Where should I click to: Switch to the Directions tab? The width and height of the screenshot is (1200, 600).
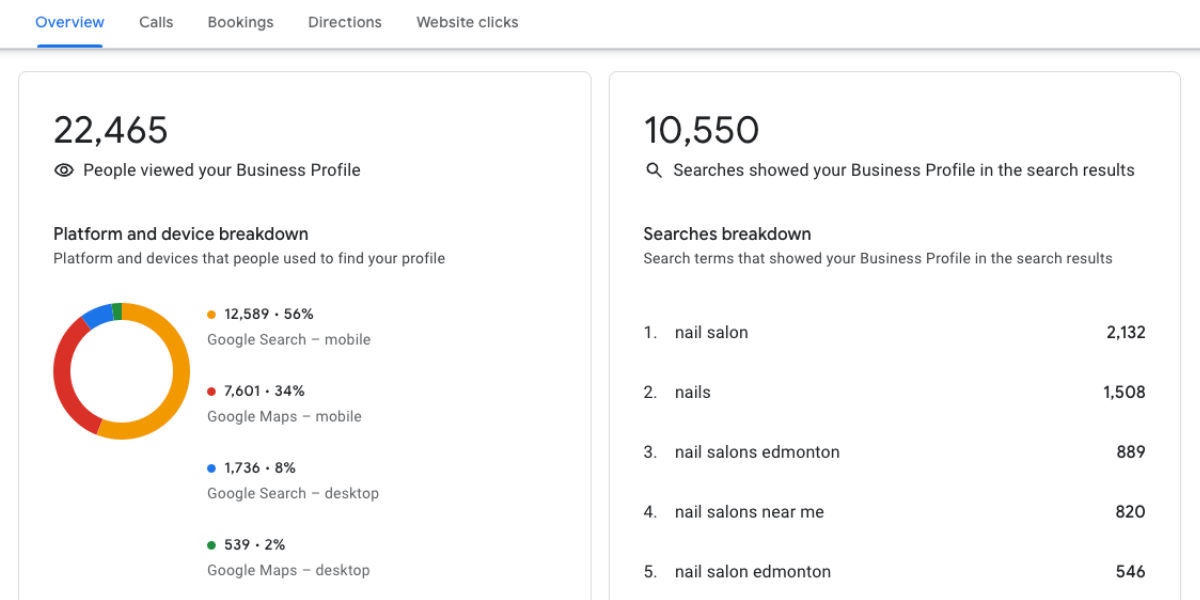344,22
